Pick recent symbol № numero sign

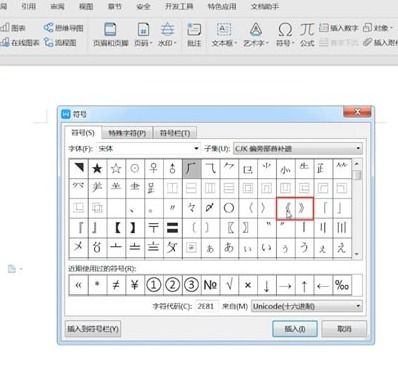point(210,285)
